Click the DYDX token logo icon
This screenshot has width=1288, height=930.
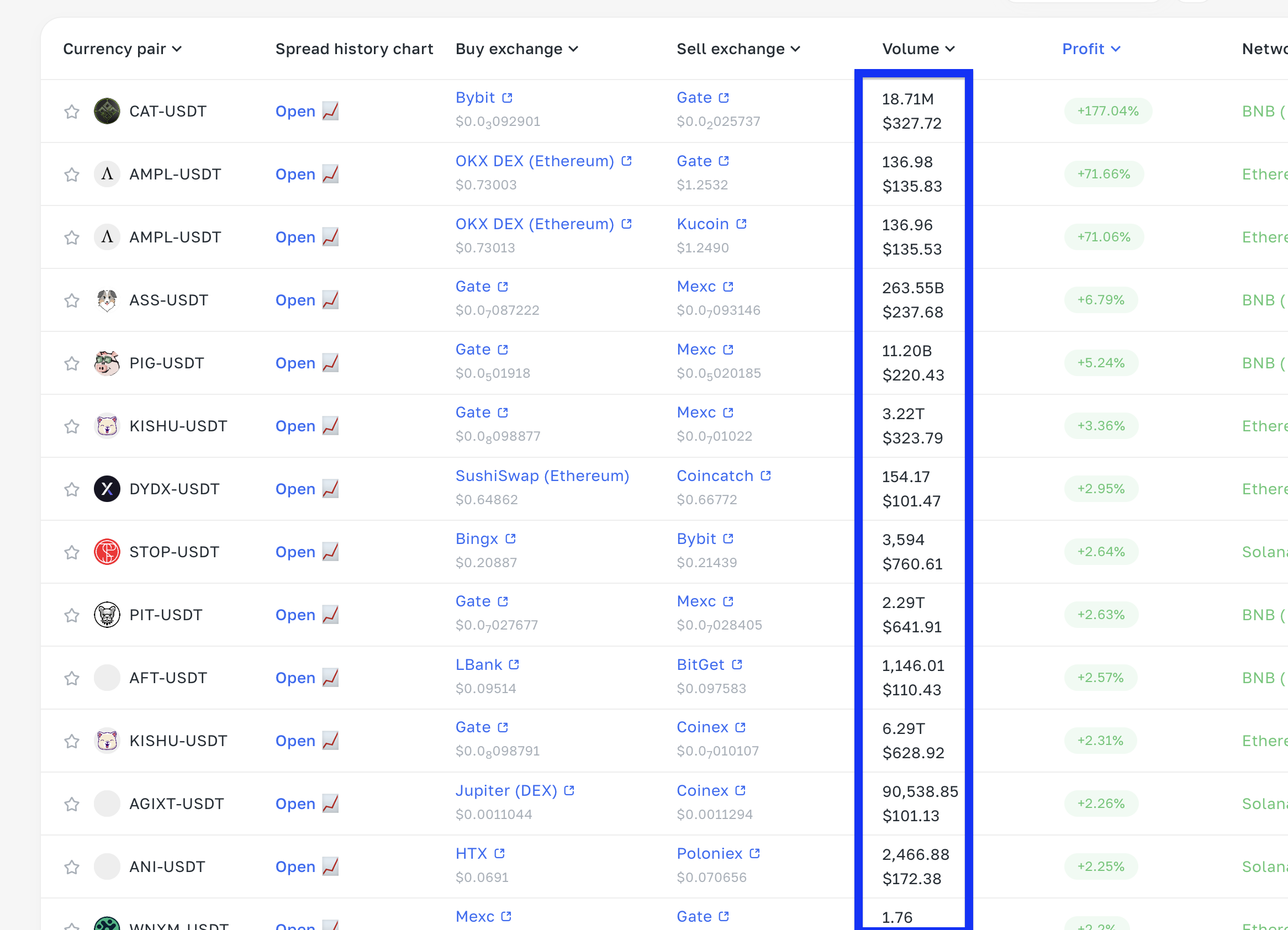pos(107,489)
